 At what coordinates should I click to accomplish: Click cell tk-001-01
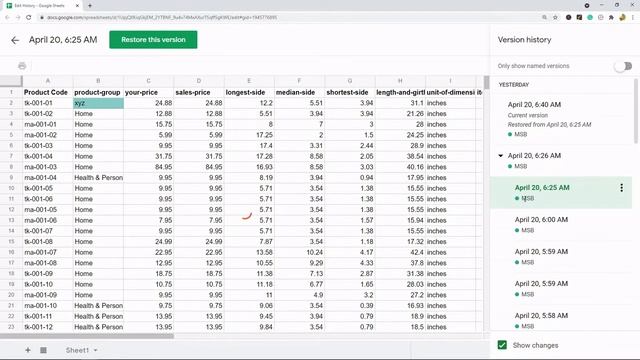pos(47,103)
